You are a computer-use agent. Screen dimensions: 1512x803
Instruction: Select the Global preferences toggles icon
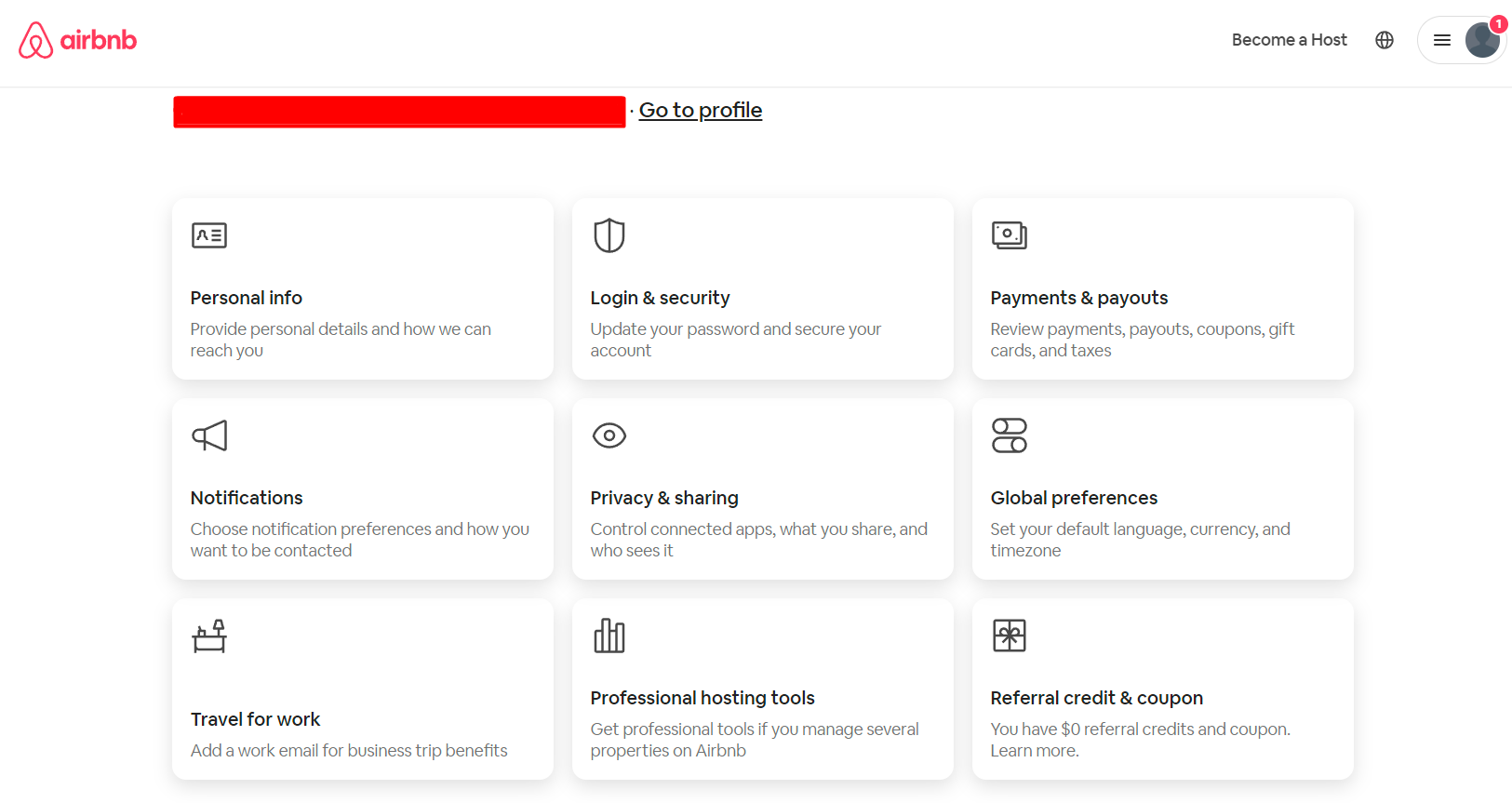pyautogui.click(x=1010, y=435)
